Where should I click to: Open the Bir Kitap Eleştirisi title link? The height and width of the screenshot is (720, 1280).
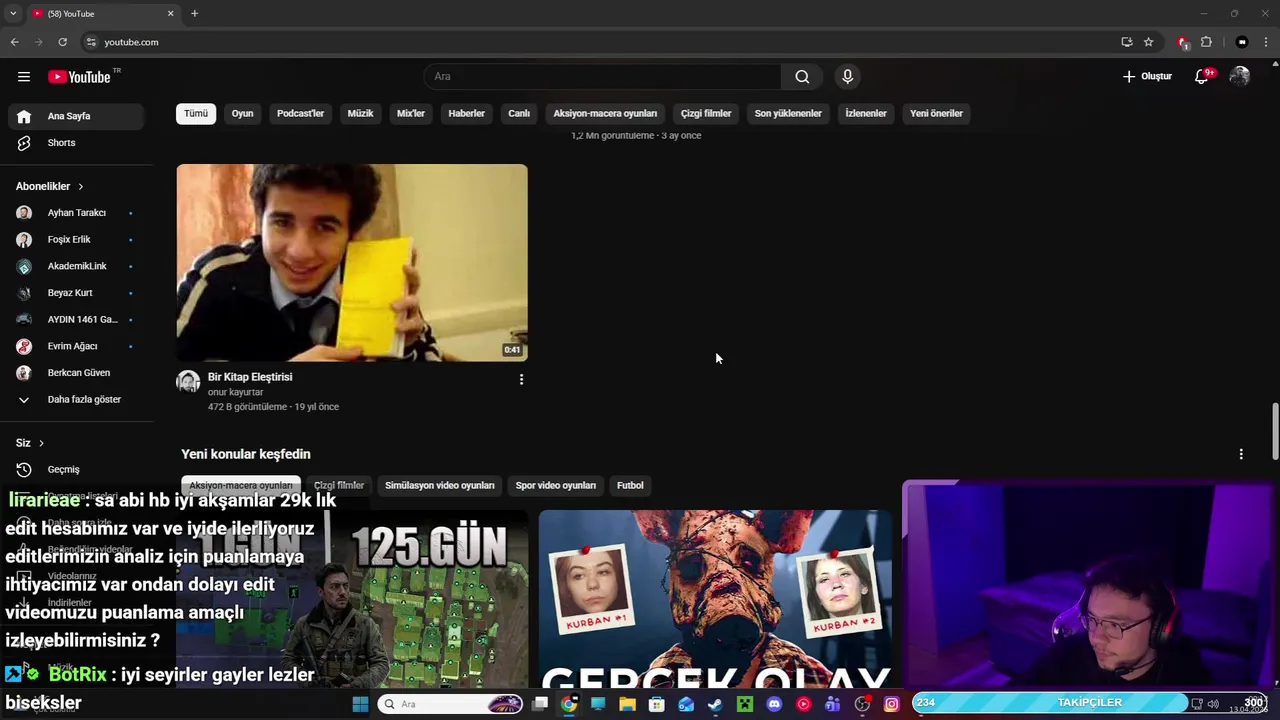(x=250, y=377)
